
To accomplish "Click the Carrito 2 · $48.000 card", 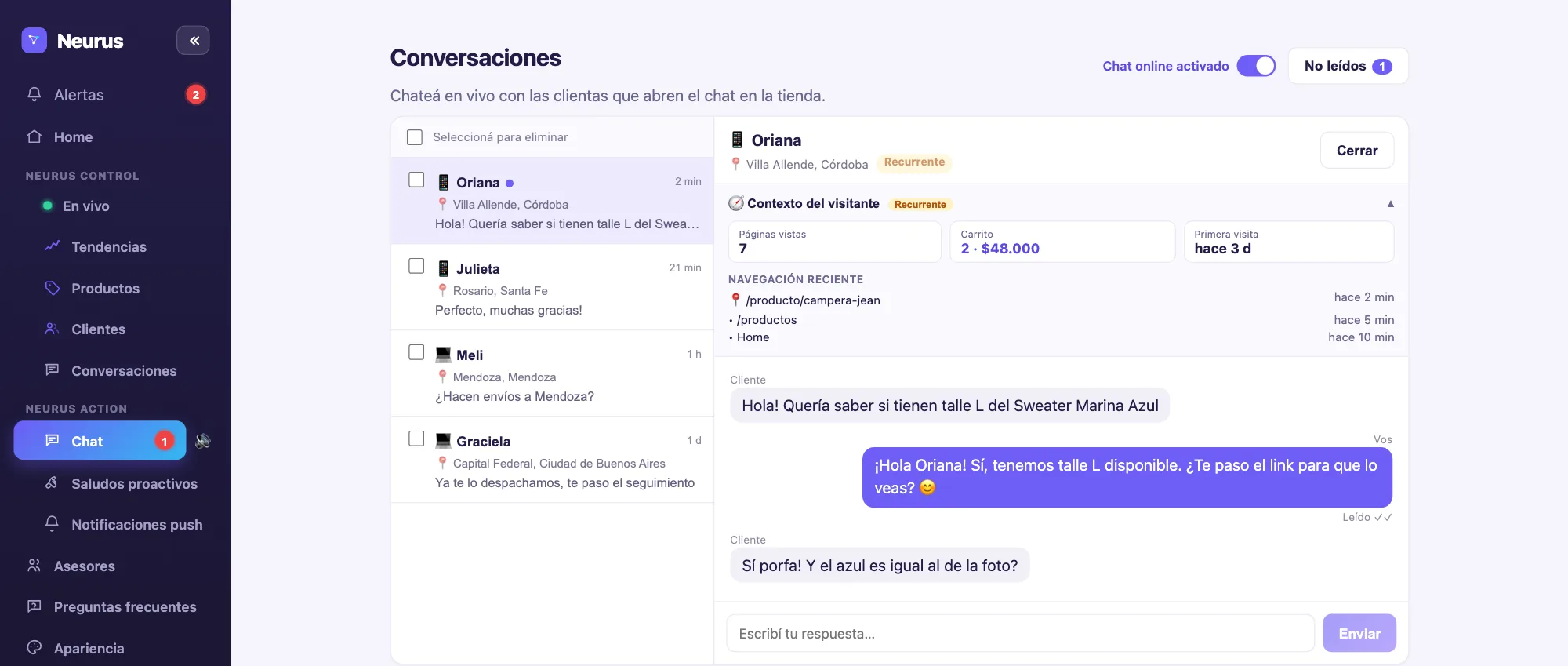I will [1062, 242].
